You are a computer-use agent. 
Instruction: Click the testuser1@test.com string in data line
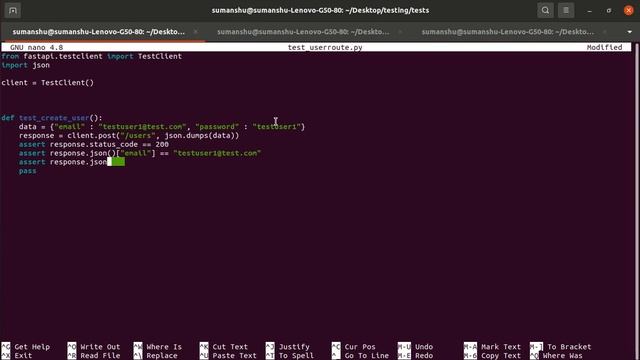pos(142,127)
